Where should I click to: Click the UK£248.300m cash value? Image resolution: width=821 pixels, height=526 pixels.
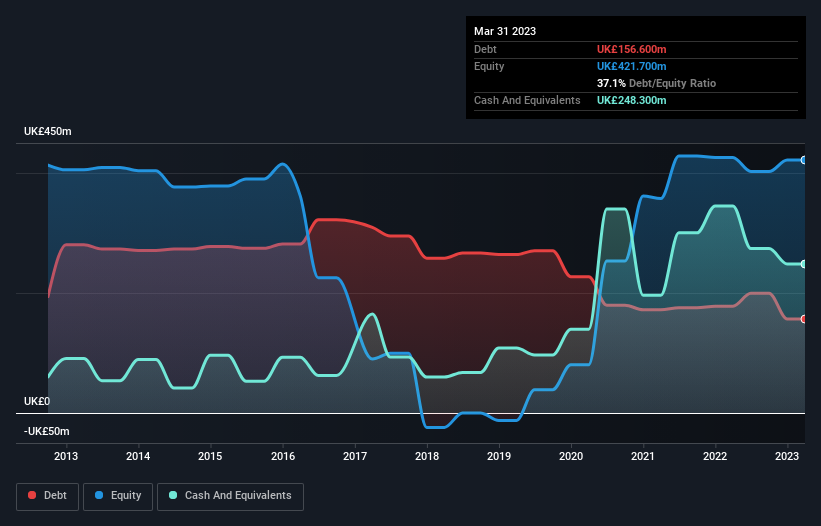tap(631, 100)
